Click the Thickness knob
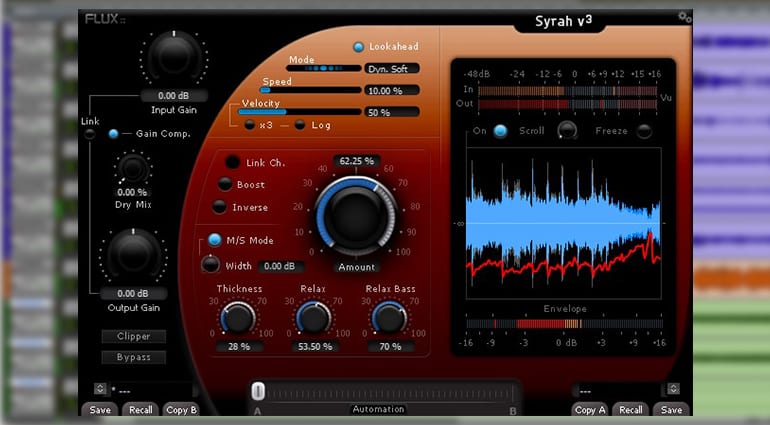770x425 pixels. point(238,318)
